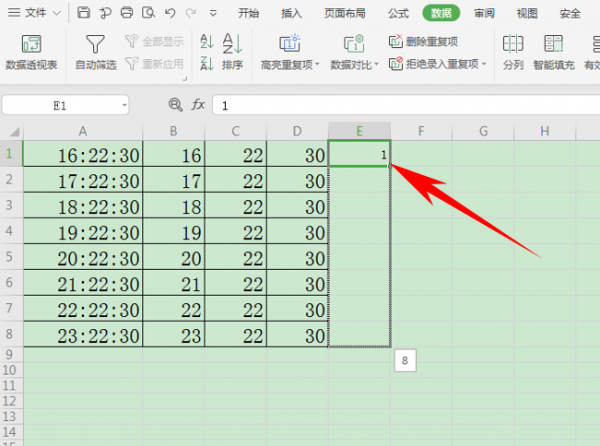Select cell A8 with 23:22:30
Screen dimensions: 600x446
(x=83, y=334)
